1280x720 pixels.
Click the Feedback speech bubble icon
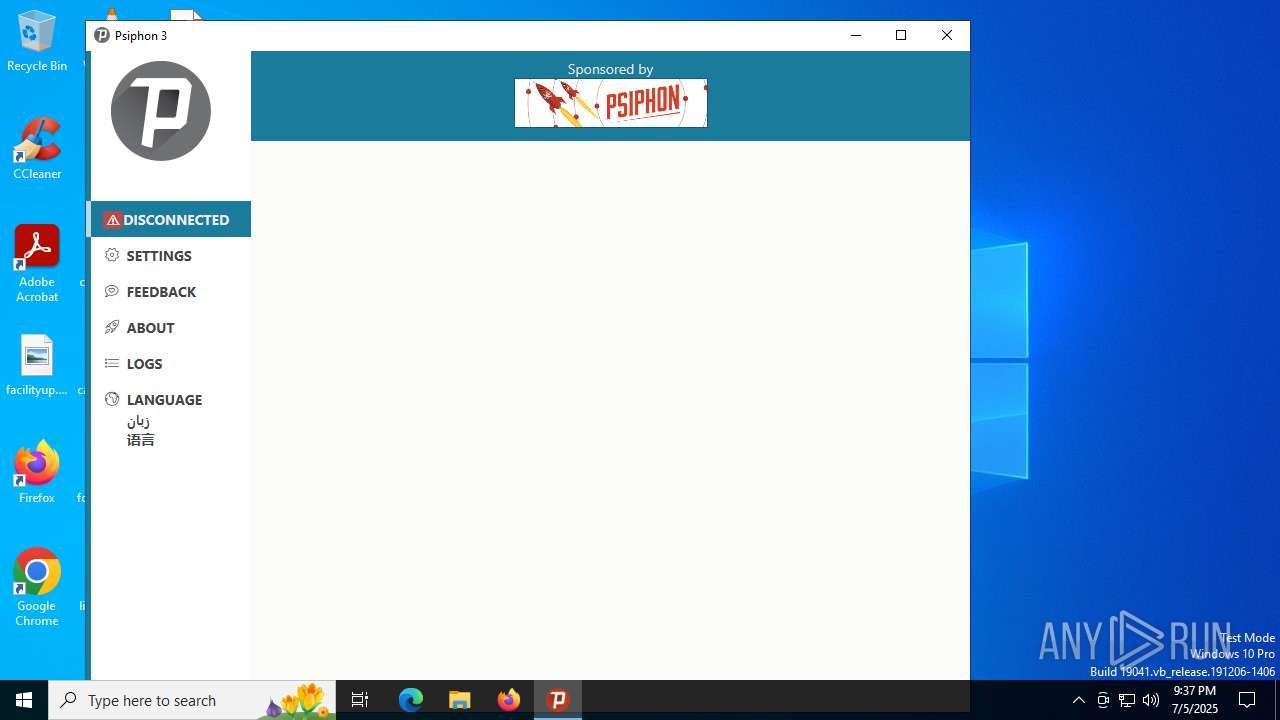point(112,291)
